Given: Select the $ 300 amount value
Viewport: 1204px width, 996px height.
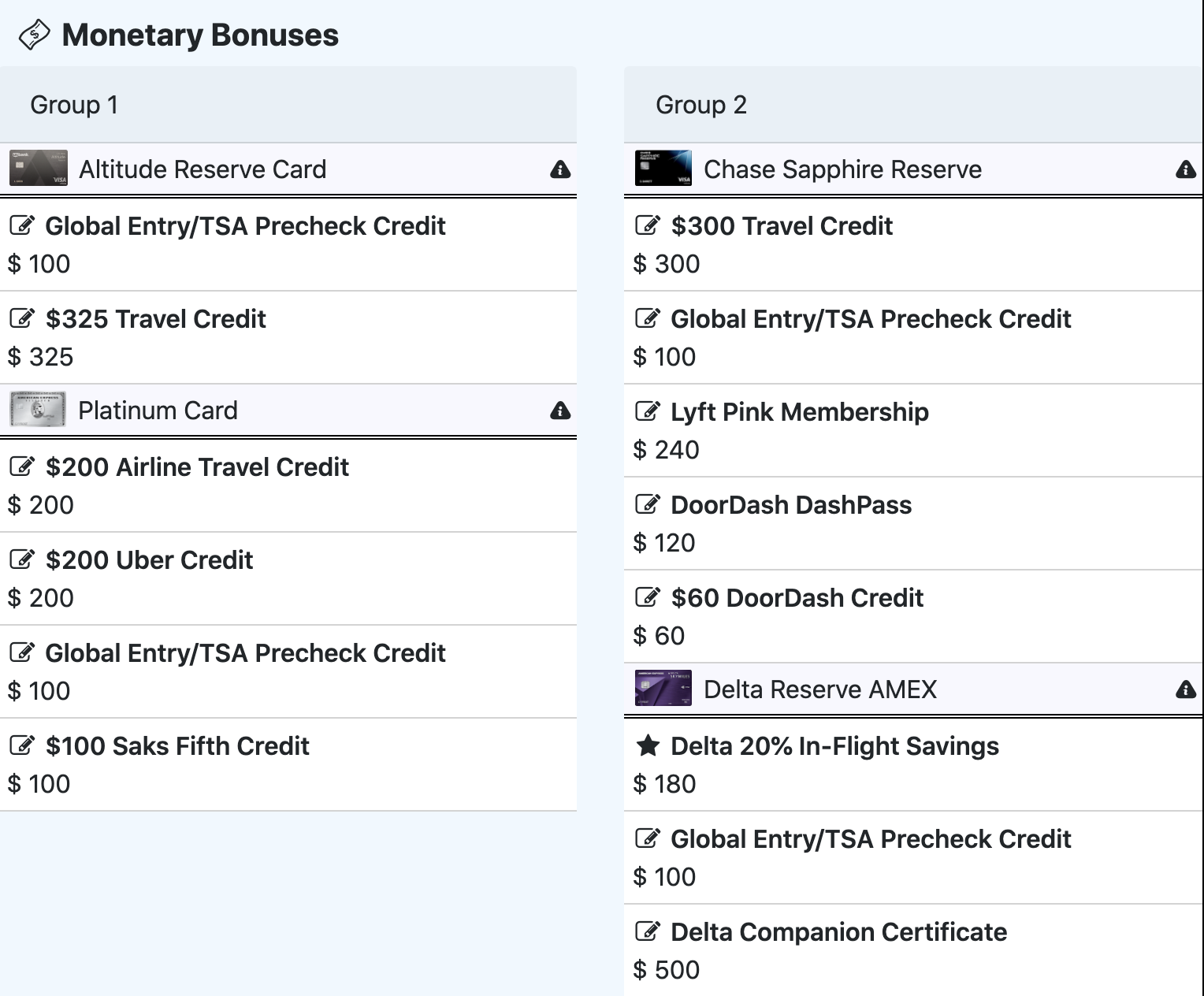Looking at the screenshot, I should (667, 264).
